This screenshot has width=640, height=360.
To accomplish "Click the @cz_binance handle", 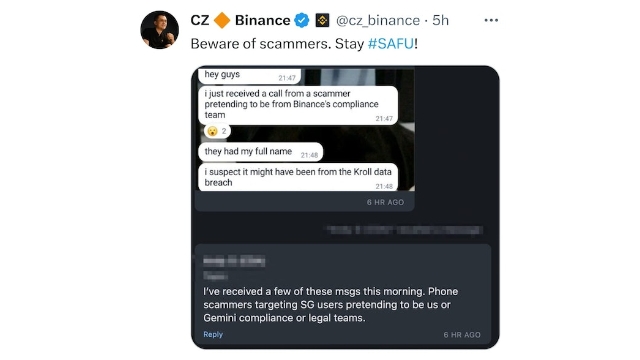I will (x=378, y=20).
